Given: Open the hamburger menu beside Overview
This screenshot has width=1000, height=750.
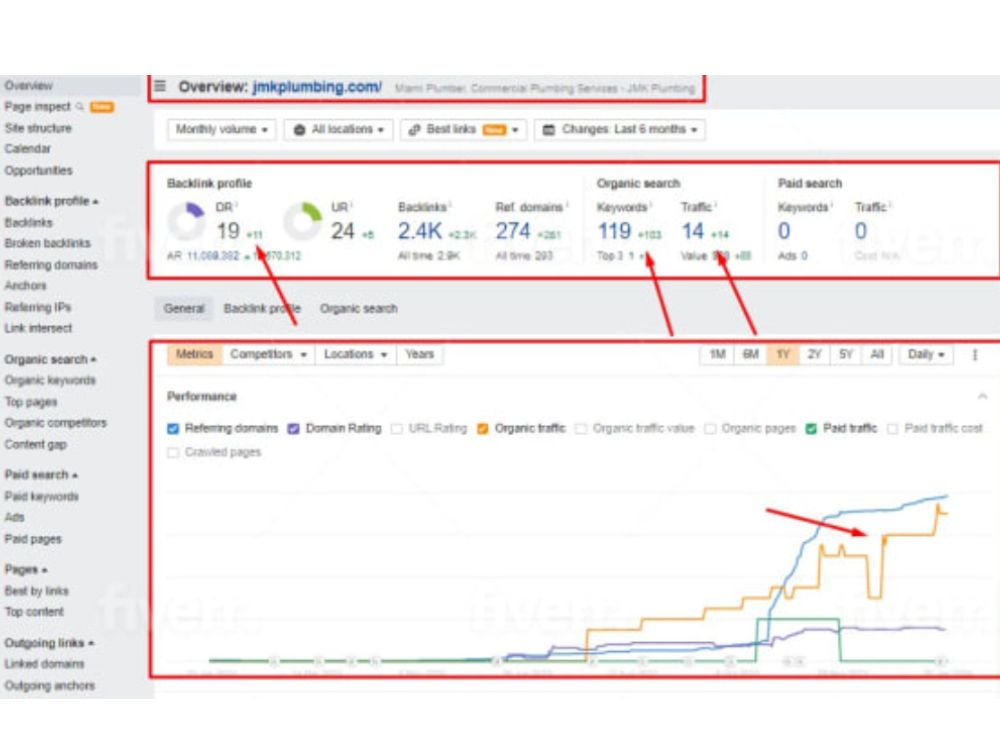Looking at the screenshot, I should point(160,86).
